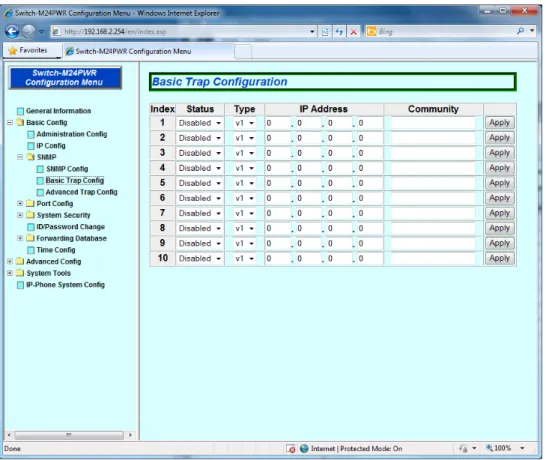Viewport: 546px width, 460px height.
Task: Click Apply button for index 8
Action: pyautogui.click(x=500, y=228)
